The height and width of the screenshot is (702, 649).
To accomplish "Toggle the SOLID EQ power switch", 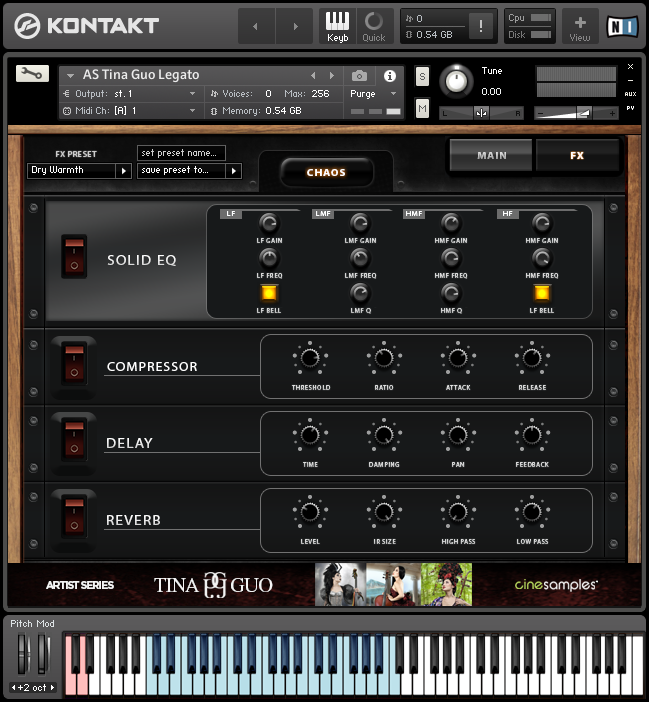I will [x=74, y=256].
